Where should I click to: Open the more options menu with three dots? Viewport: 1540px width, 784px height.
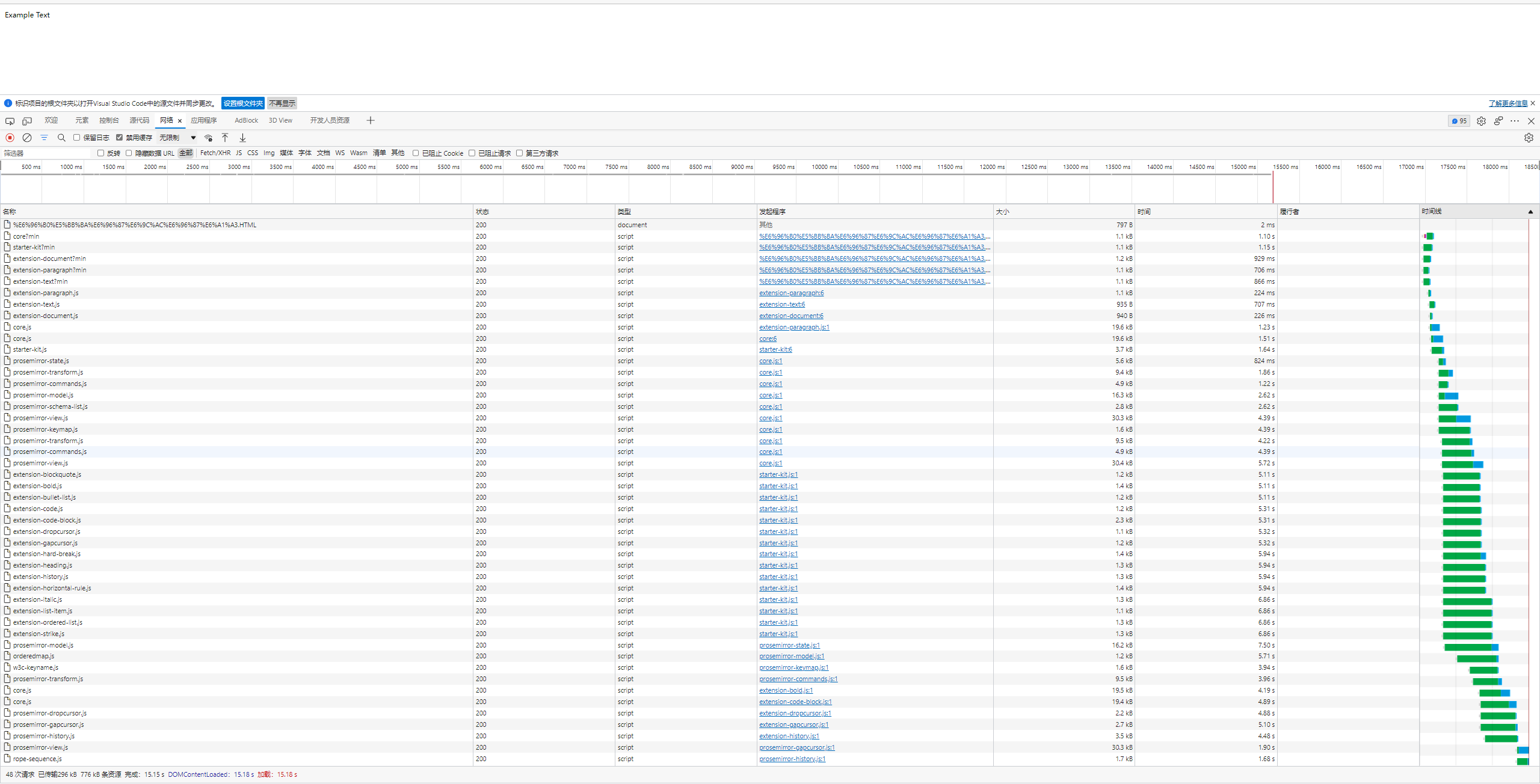[x=1514, y=121]
